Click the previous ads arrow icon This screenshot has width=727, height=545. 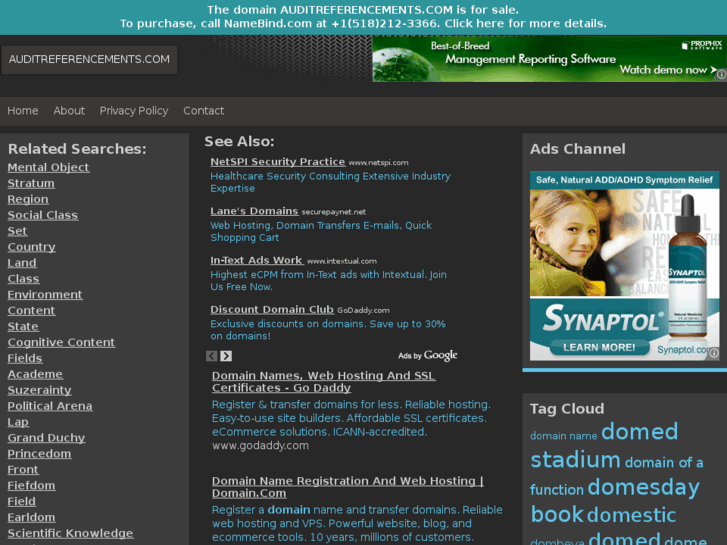(x=211, y=356)
